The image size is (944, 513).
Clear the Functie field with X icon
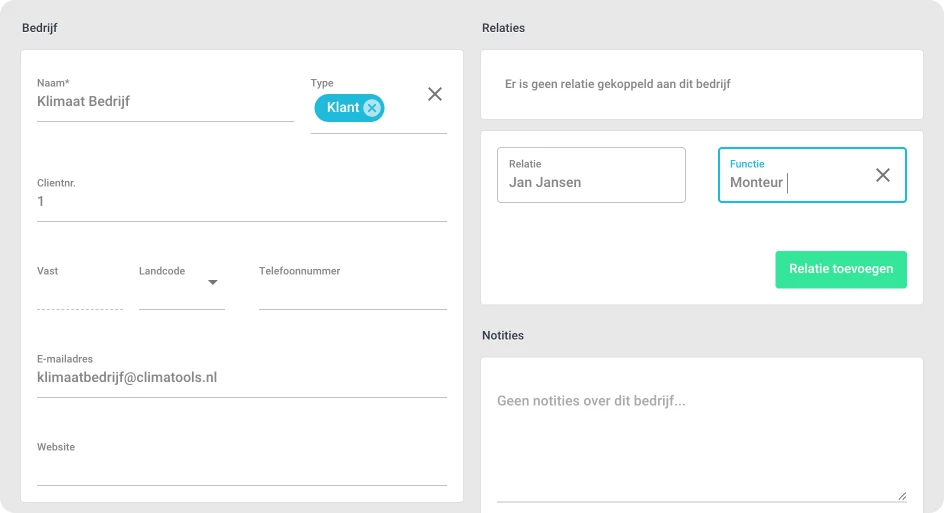click(x=883, y=175)
